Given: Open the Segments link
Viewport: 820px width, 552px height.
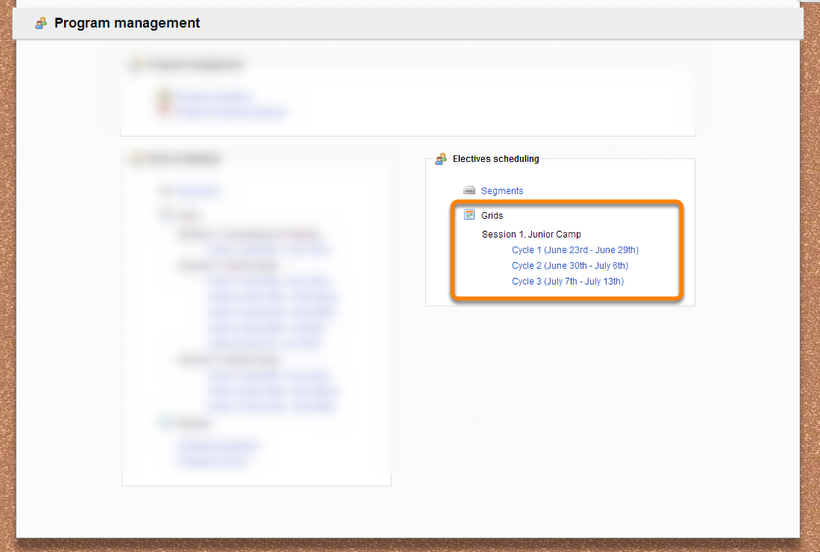Looking at the screenshot, I should (502, 191).
